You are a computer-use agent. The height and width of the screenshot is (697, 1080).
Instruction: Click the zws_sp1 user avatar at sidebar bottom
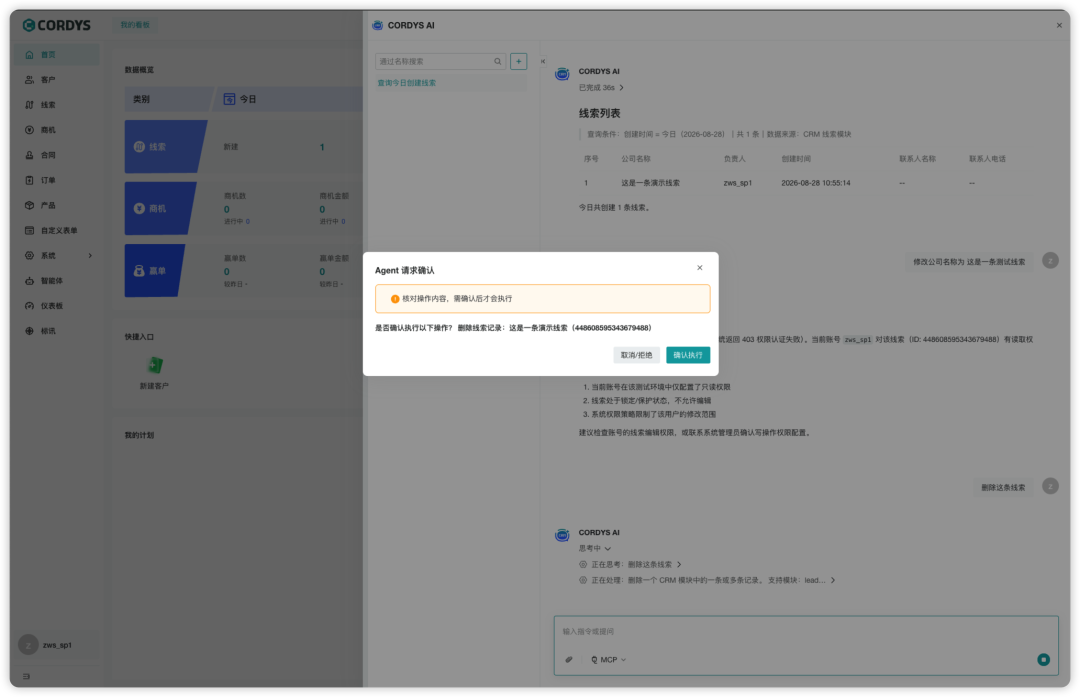(28, 645)
